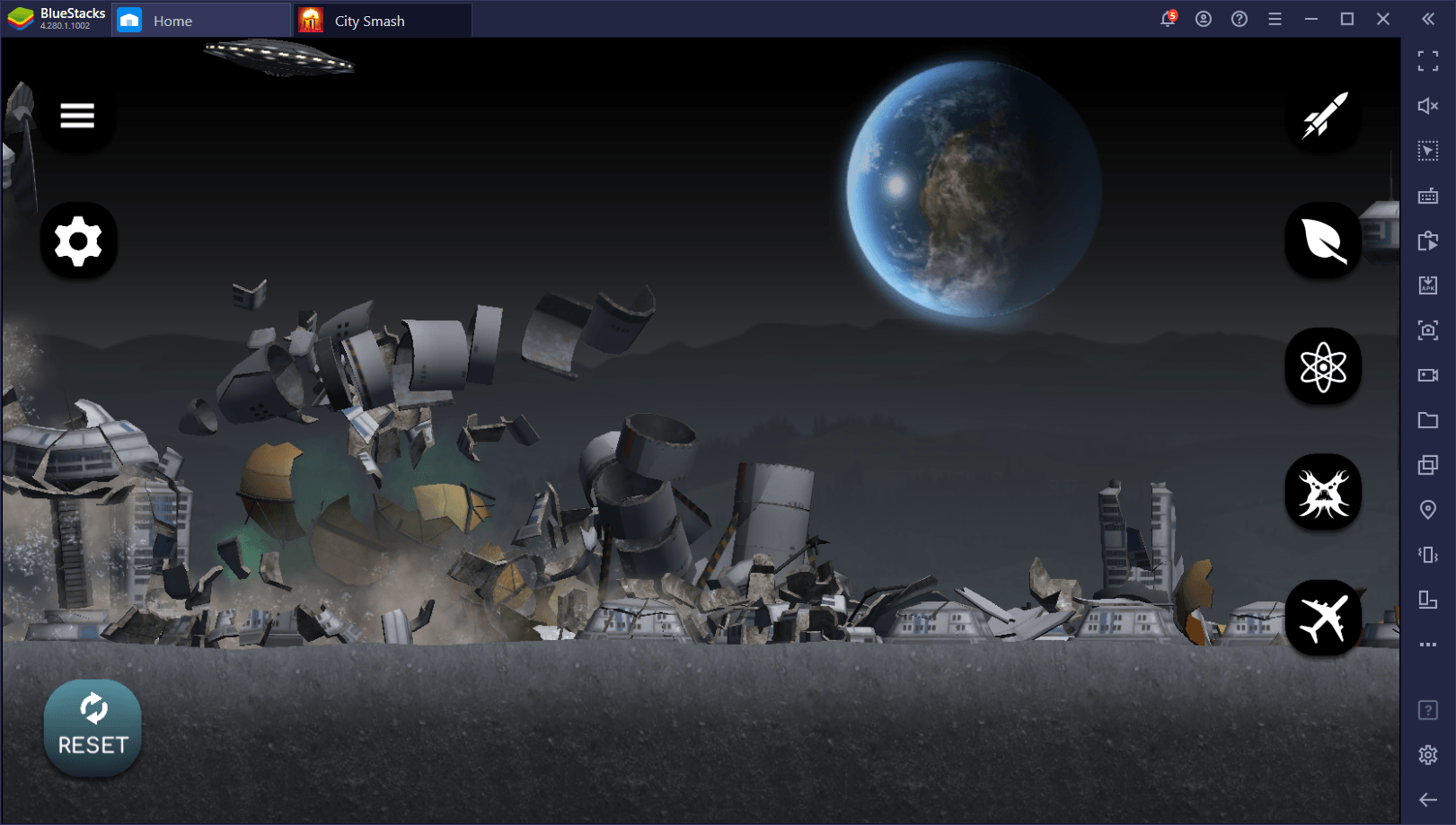Select the atom nuclear weapons category

coord(1323,366)
